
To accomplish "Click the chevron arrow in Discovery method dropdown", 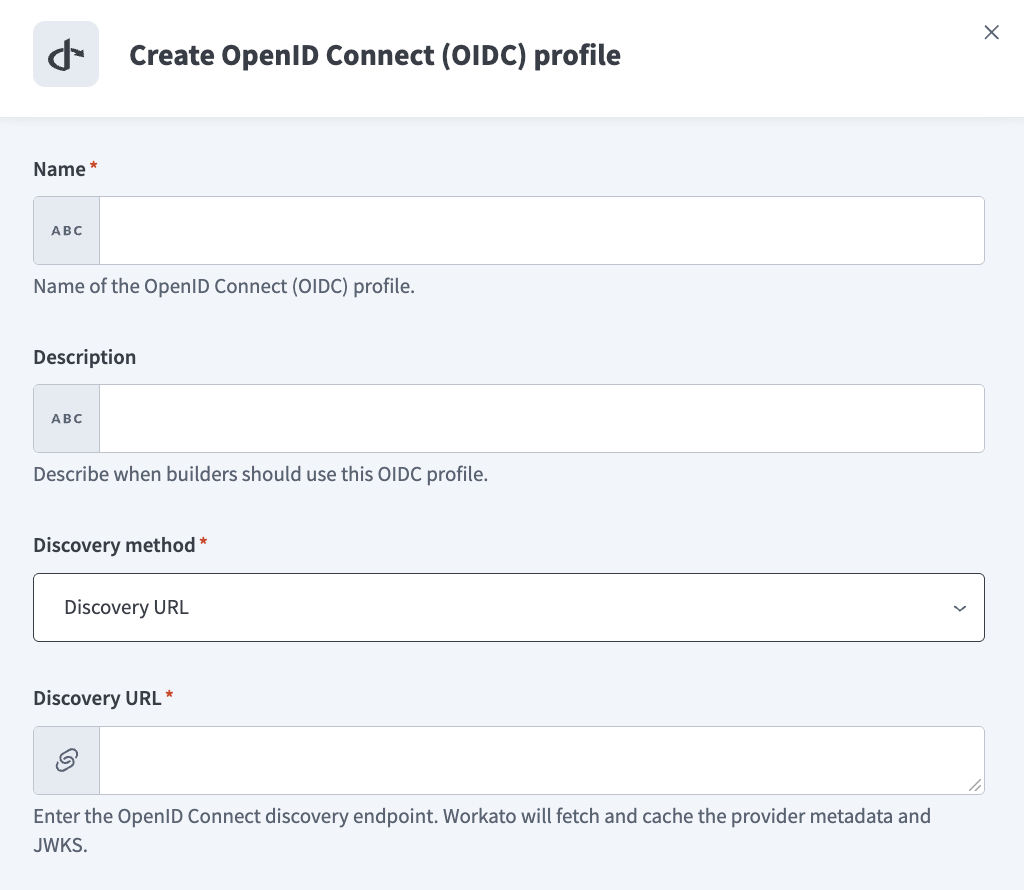I will [959, 608].
